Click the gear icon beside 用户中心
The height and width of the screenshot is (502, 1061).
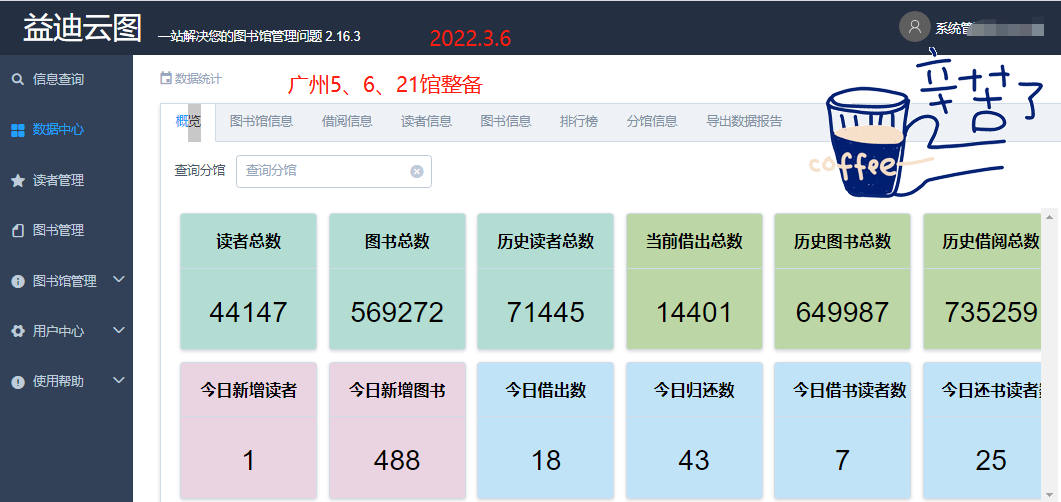(x=18, y=331)
